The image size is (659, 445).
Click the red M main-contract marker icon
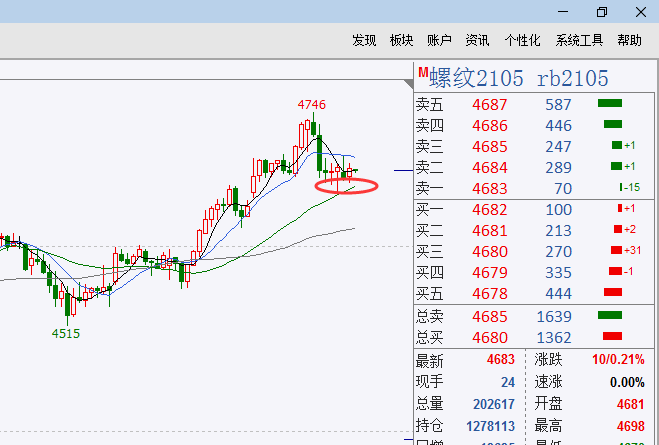[x=423, y=73]
